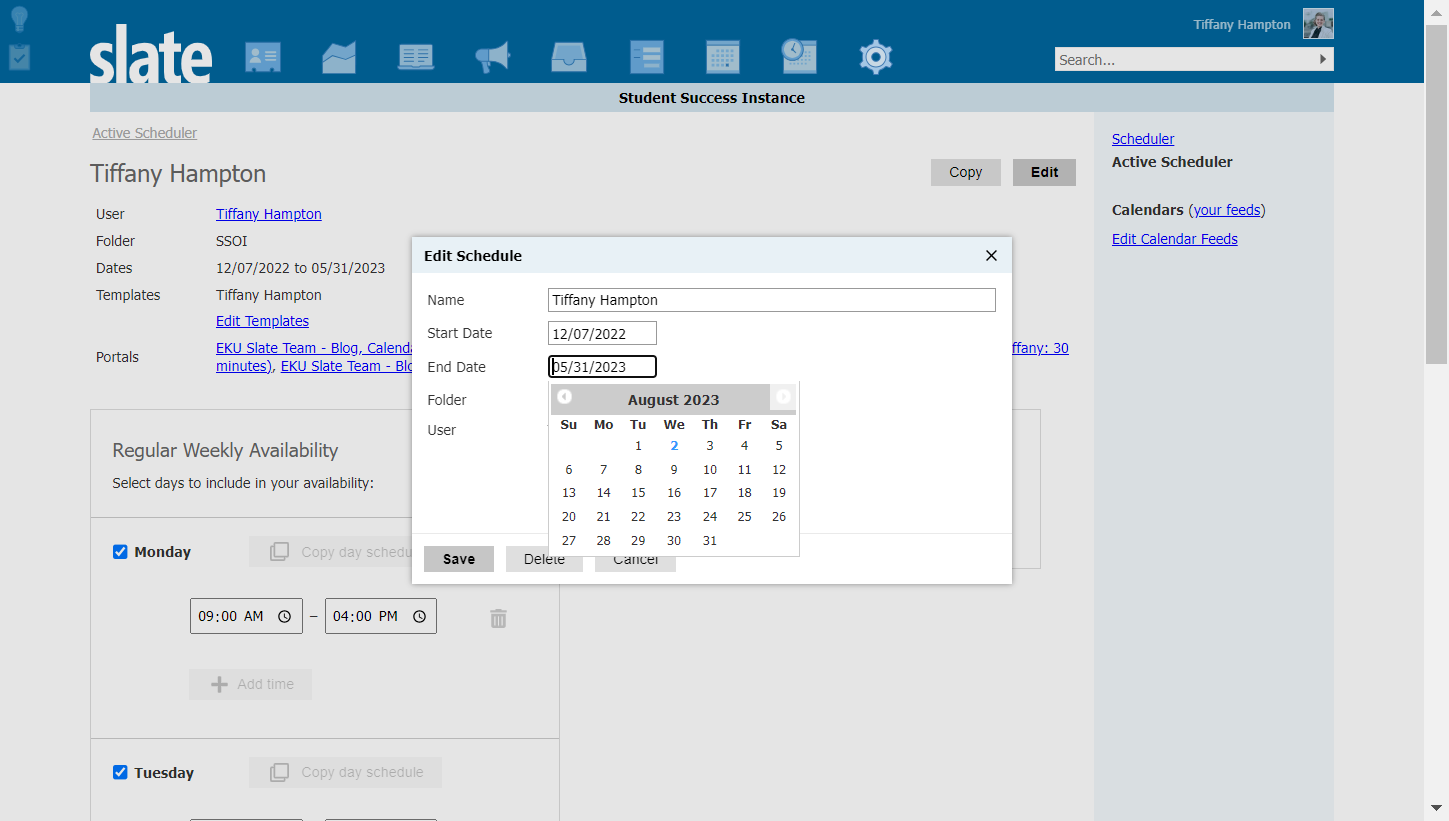
Task: Open the Database gear icon
Action: pos(876,57)
